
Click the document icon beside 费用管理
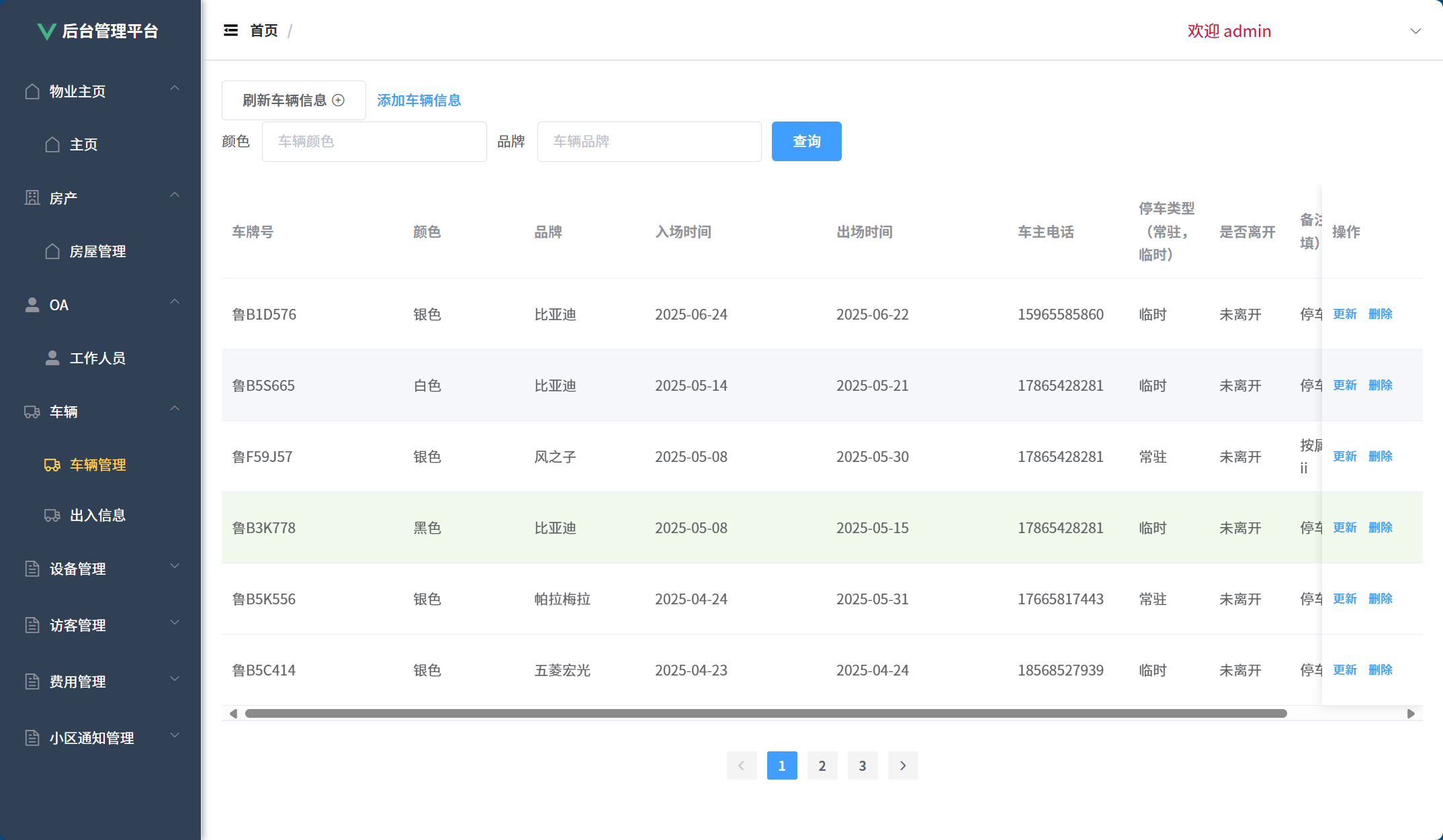click(32, 681)
